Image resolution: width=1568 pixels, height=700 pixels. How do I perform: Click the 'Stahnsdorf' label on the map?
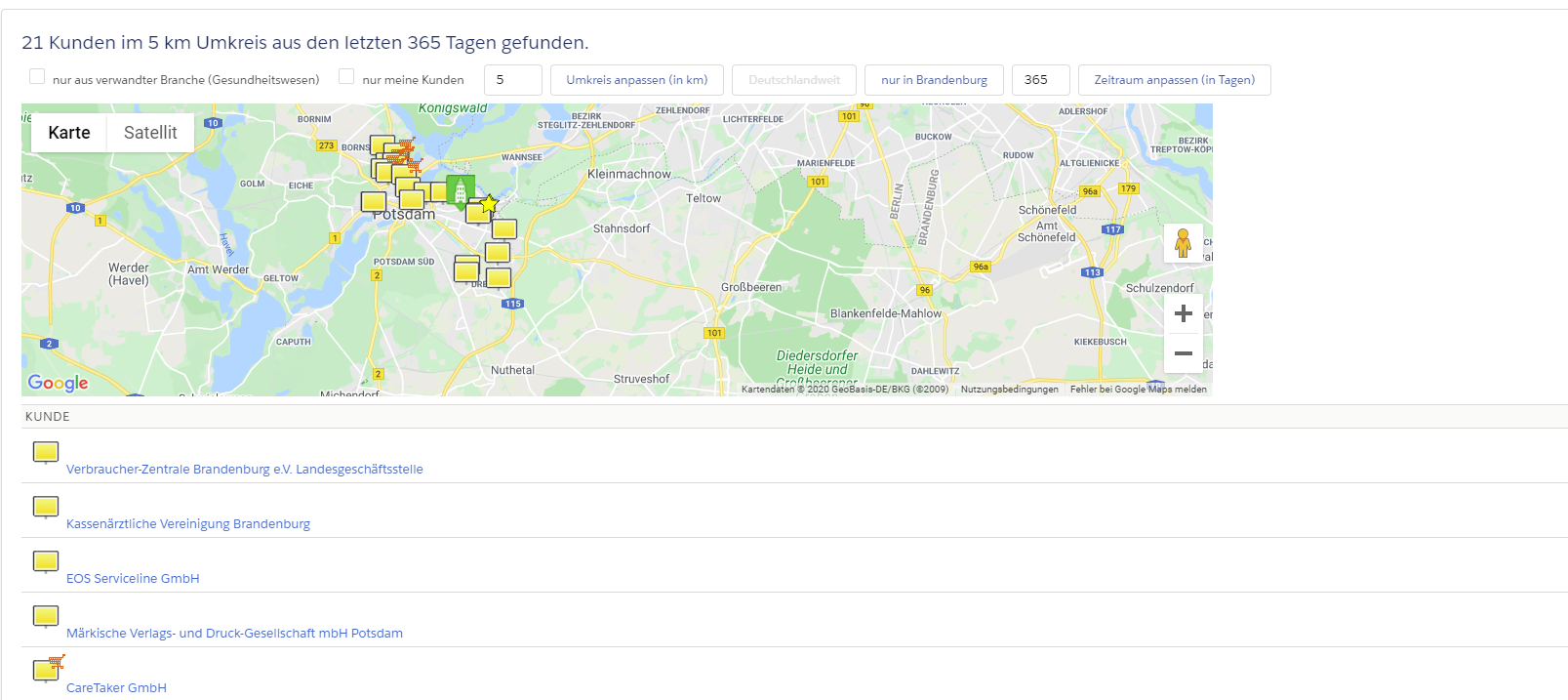click(622, 228)
